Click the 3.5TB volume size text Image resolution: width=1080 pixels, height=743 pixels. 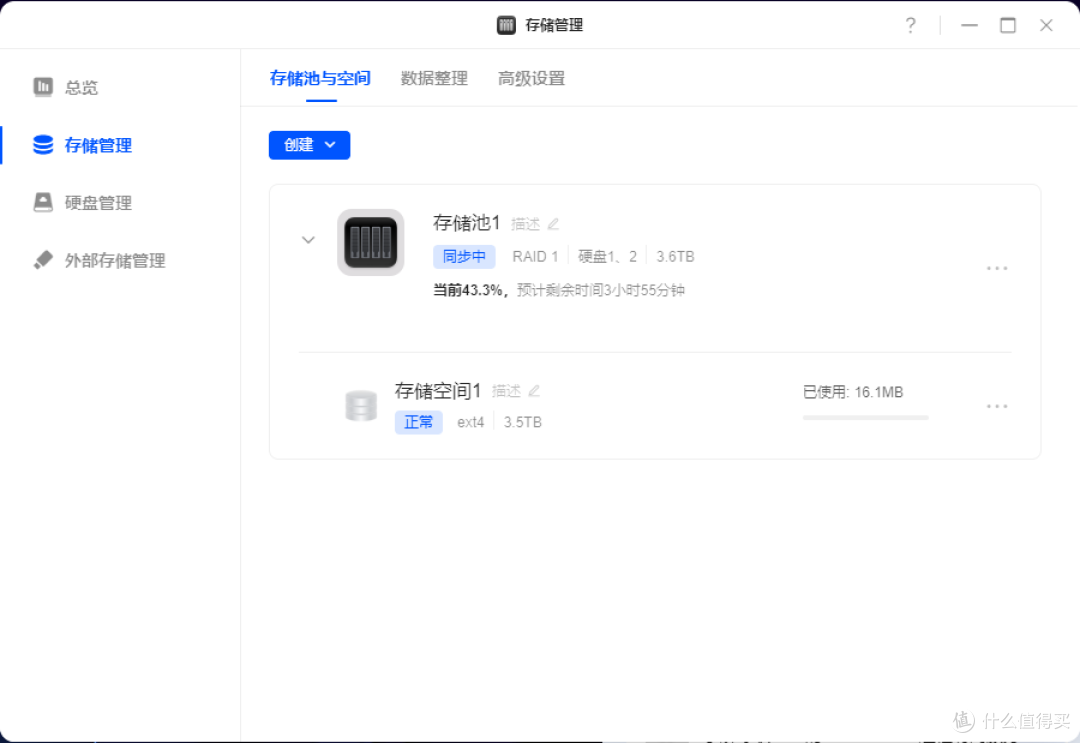pyautogui.click(x=523, y=422)
